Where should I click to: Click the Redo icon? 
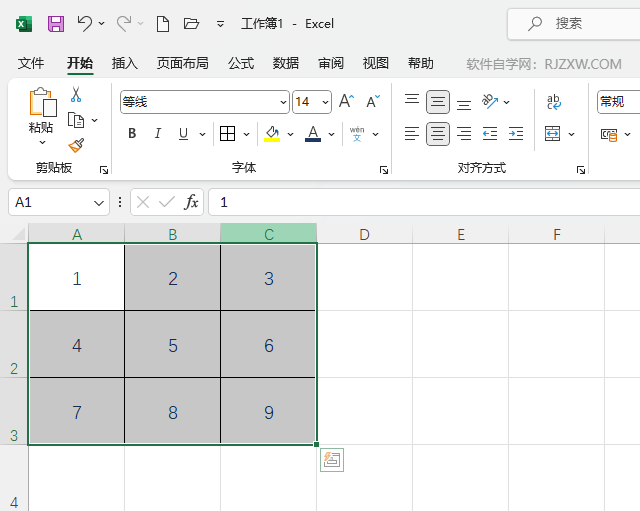[x=124, y=23]
